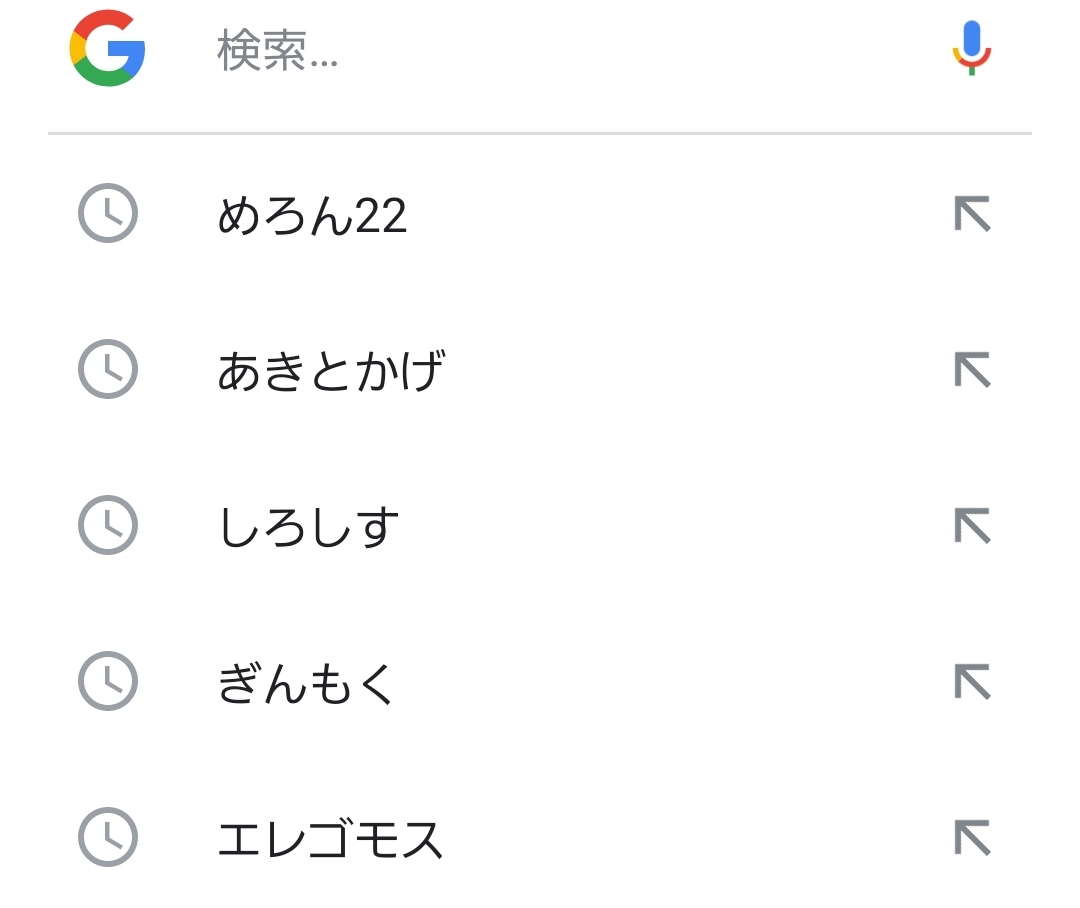
Task: Insert ぎんもく query using arrow icon
Action: click(x=972, y=682)
